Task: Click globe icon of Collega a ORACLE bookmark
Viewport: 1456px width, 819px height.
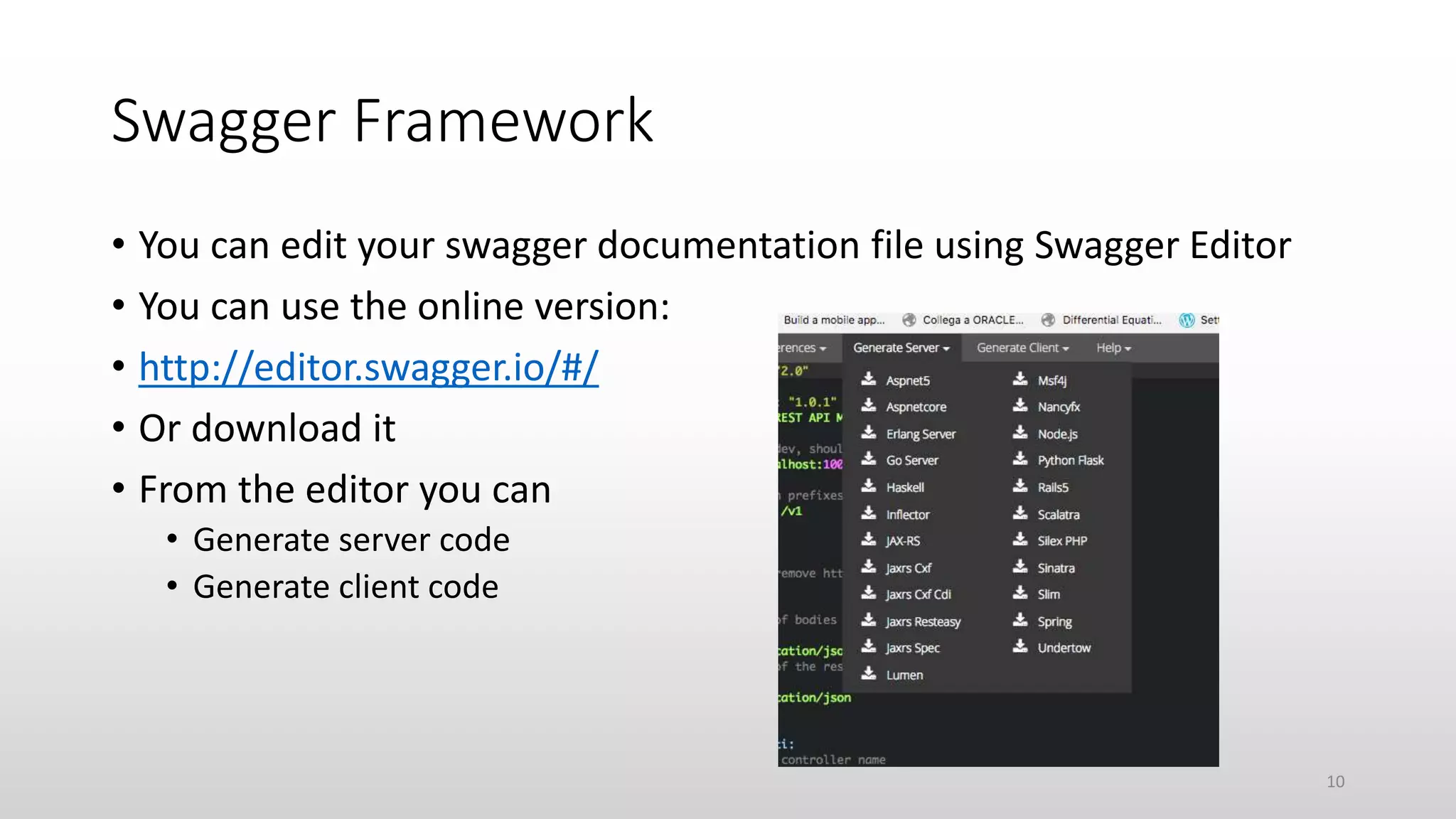Action: point(909,320)
